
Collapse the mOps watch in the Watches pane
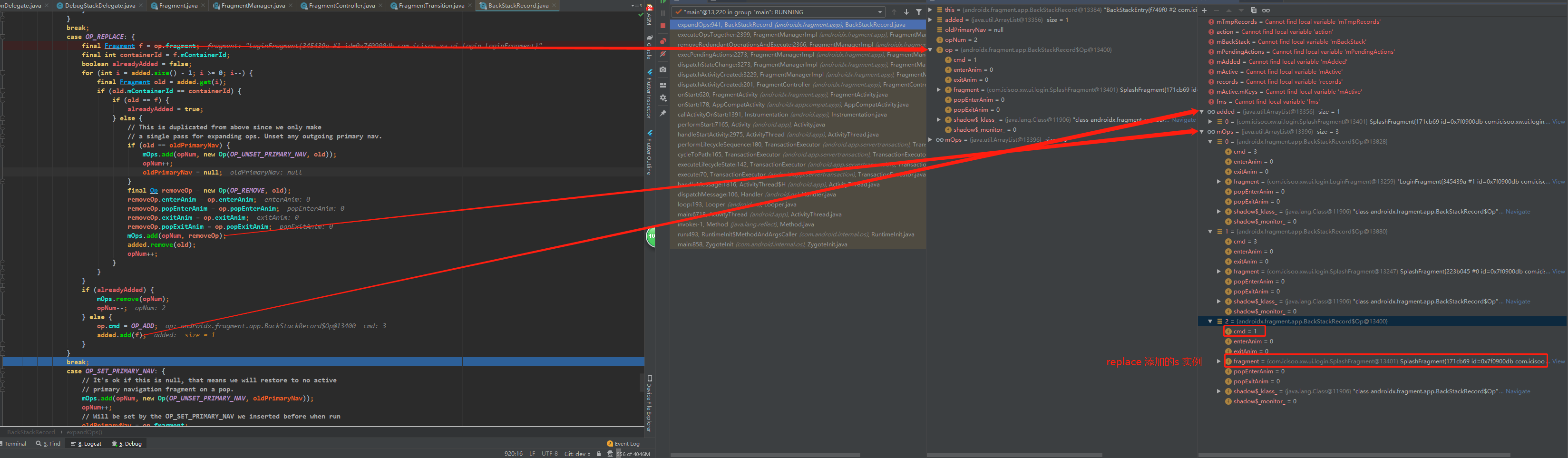pos(1202,132)
